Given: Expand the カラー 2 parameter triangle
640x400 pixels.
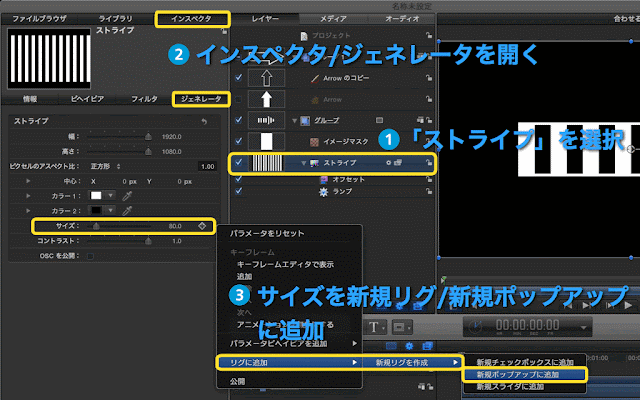Looking at the screenshot, I should pyautogui.click(x=28, y=211).
